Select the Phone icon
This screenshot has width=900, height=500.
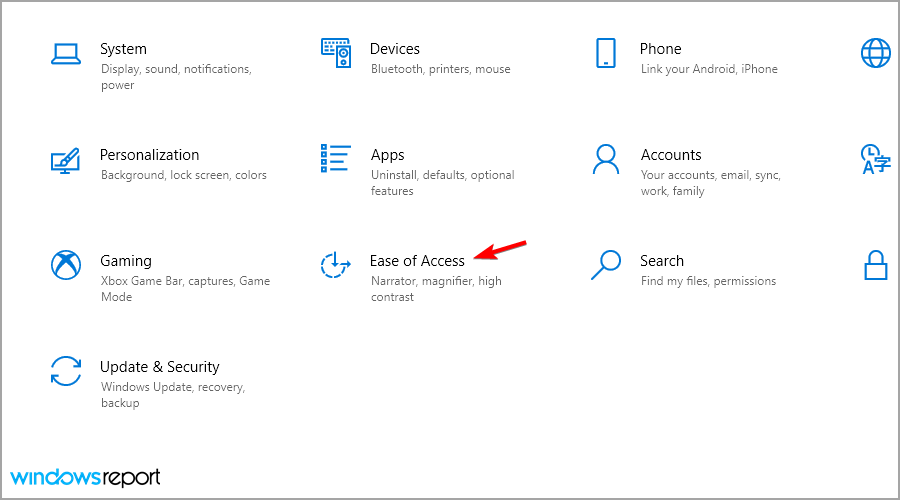click(606, 53)
